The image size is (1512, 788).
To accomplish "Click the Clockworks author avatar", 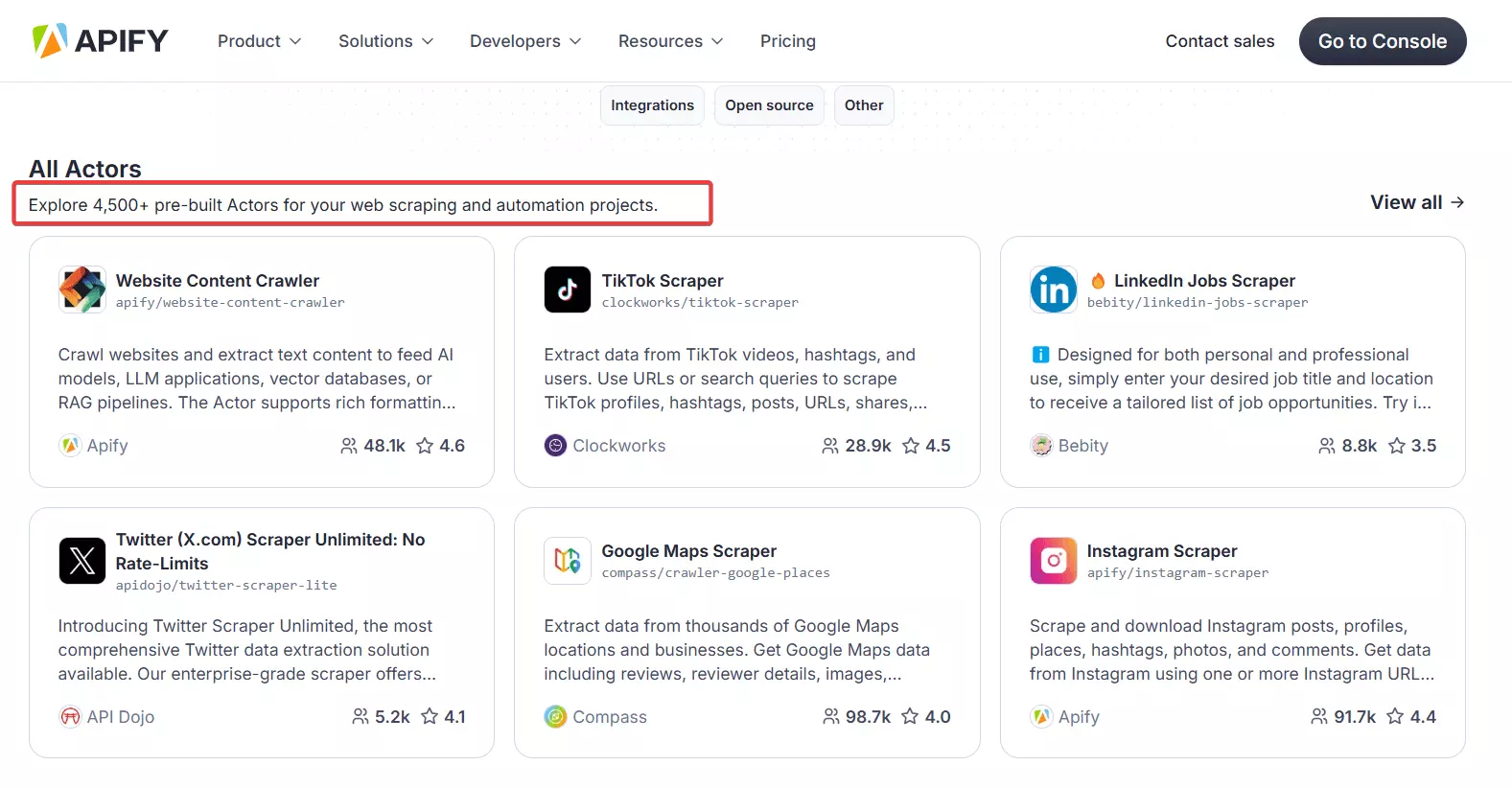I will click(555, 446).
